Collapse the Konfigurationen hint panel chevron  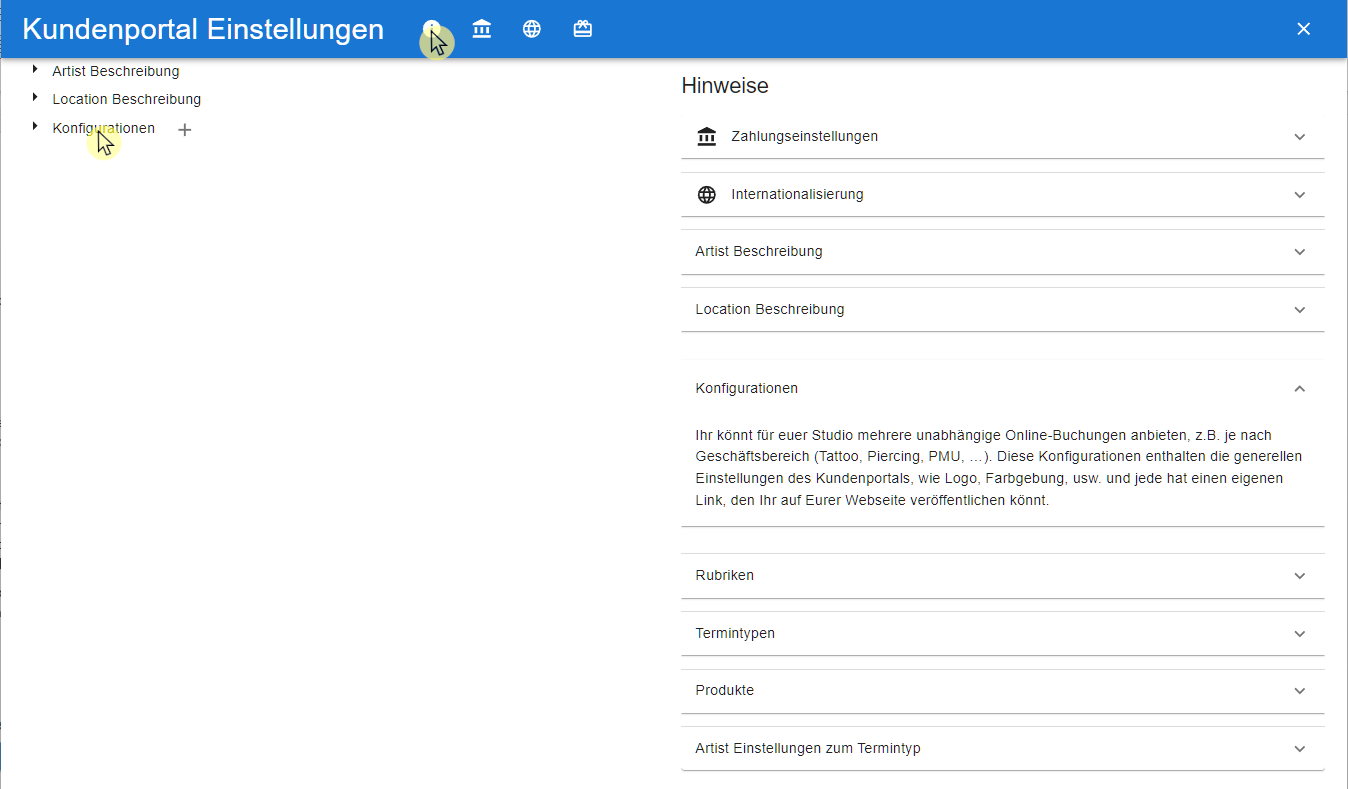click(1299, 388)
